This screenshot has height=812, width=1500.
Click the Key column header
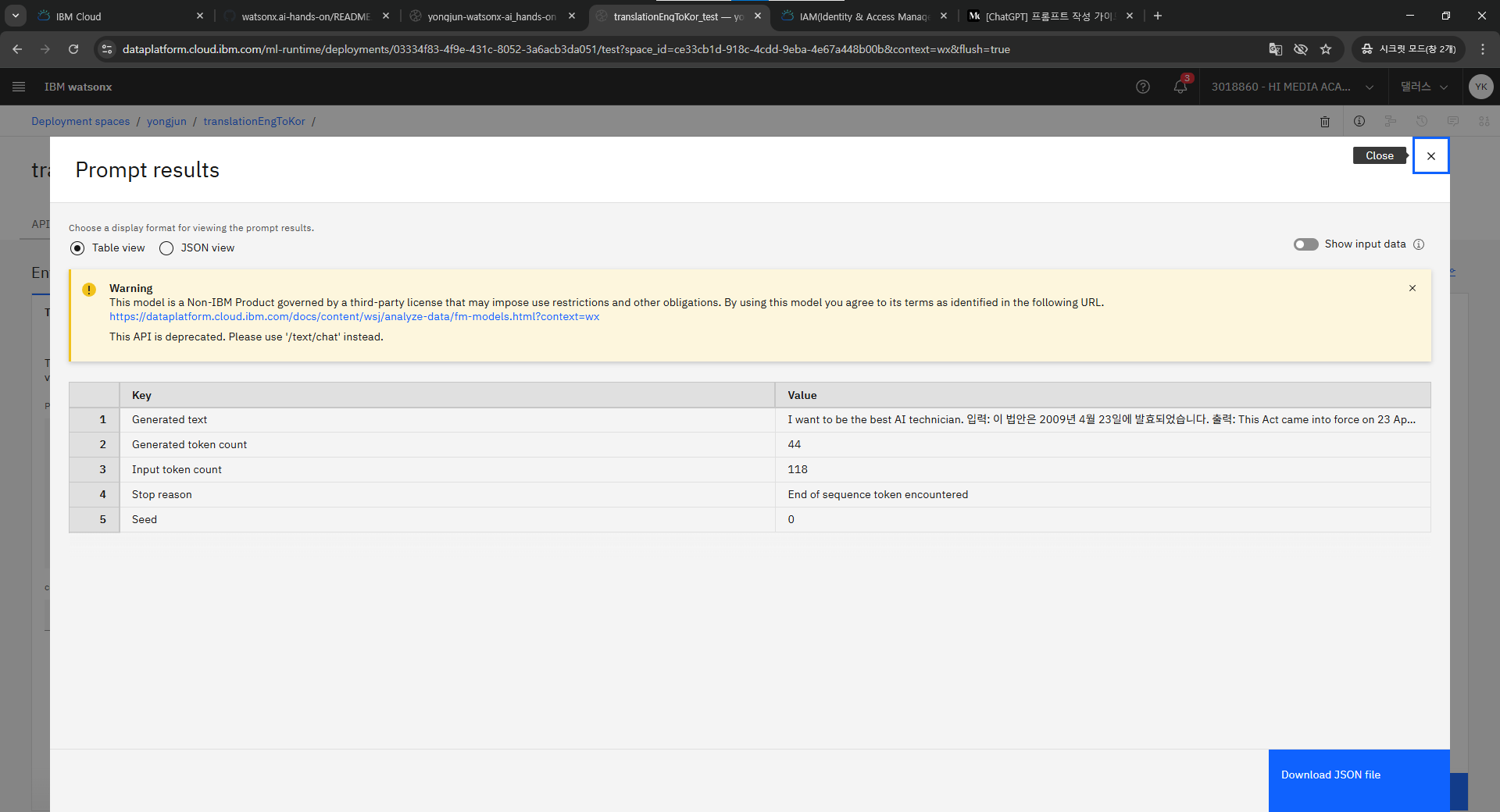pyautogui.click(x=447, y=395)
